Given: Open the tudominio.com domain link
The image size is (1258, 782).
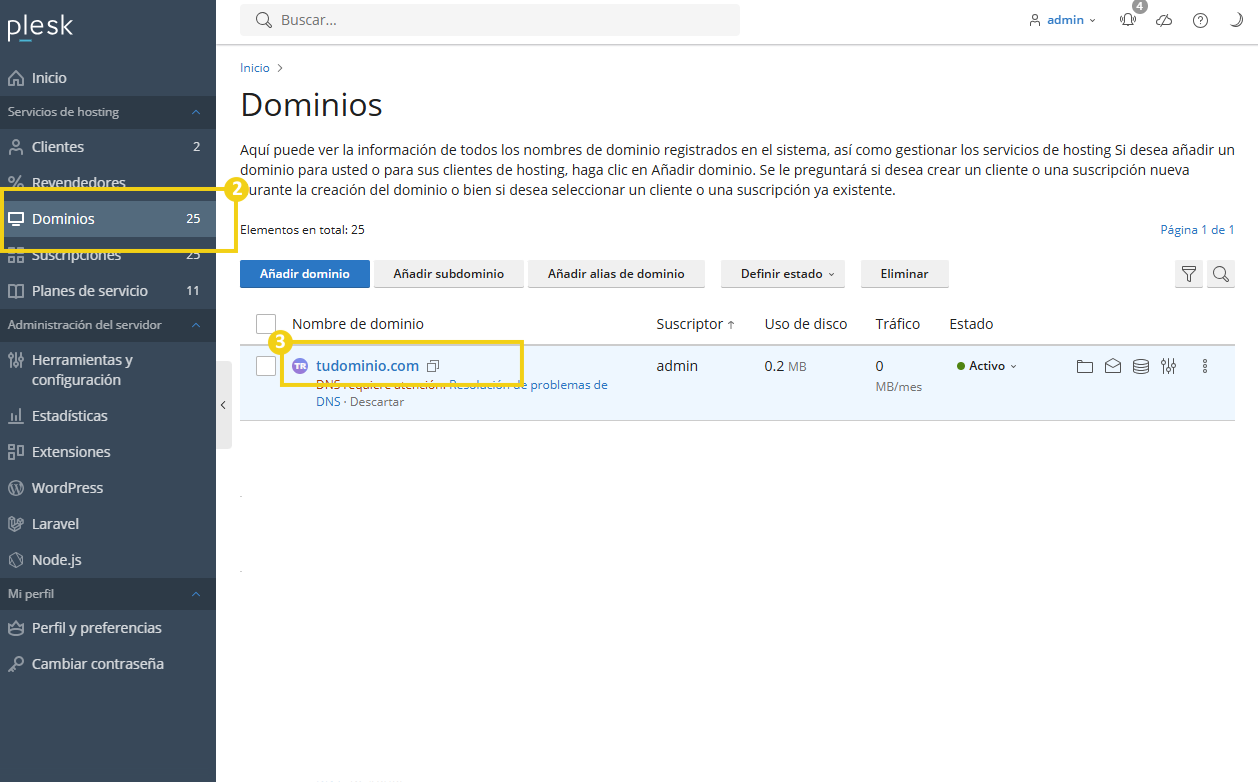Looking at the screenshot, I should tap(367, 366).
